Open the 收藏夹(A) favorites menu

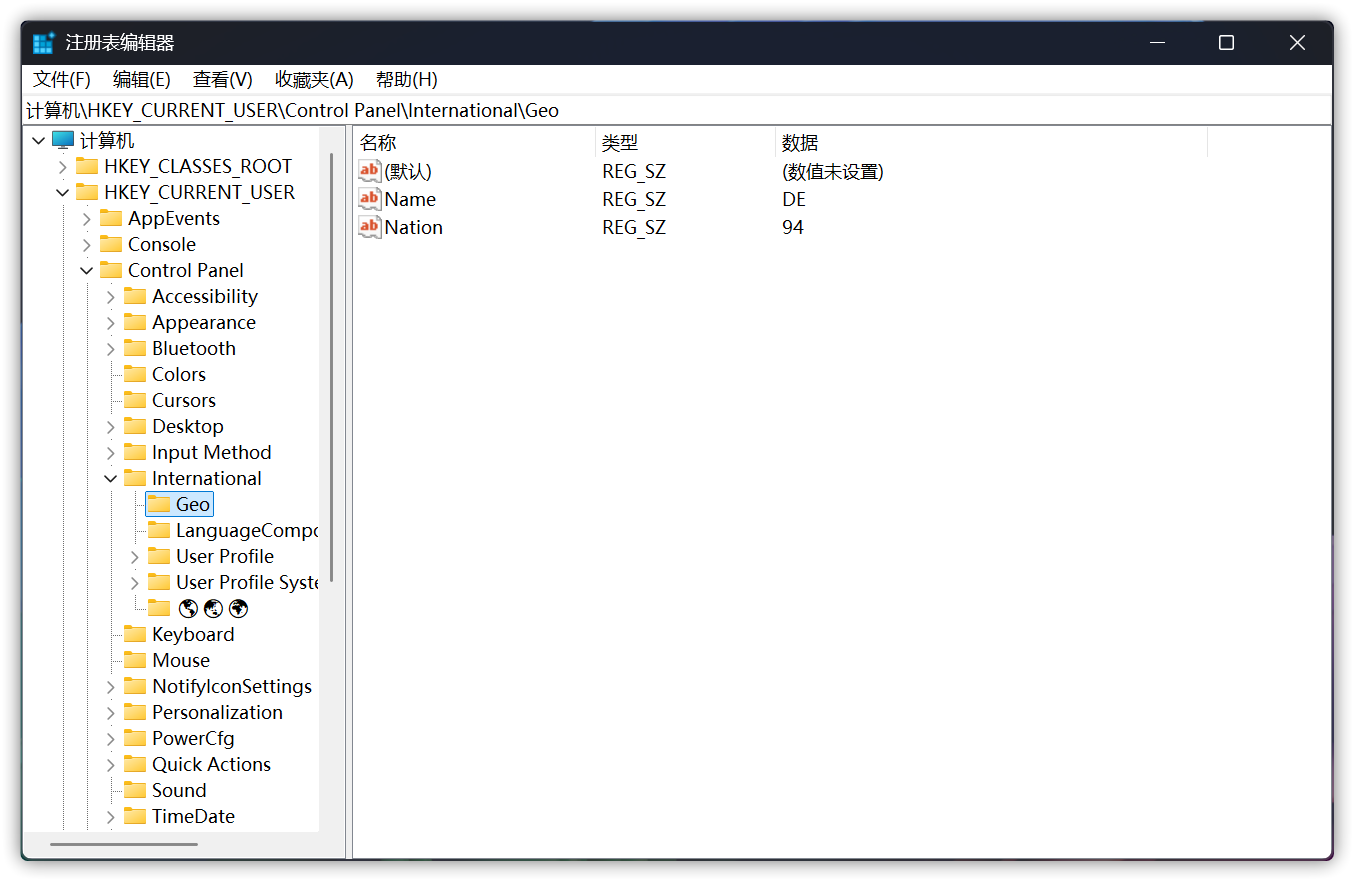coord(314,80)
